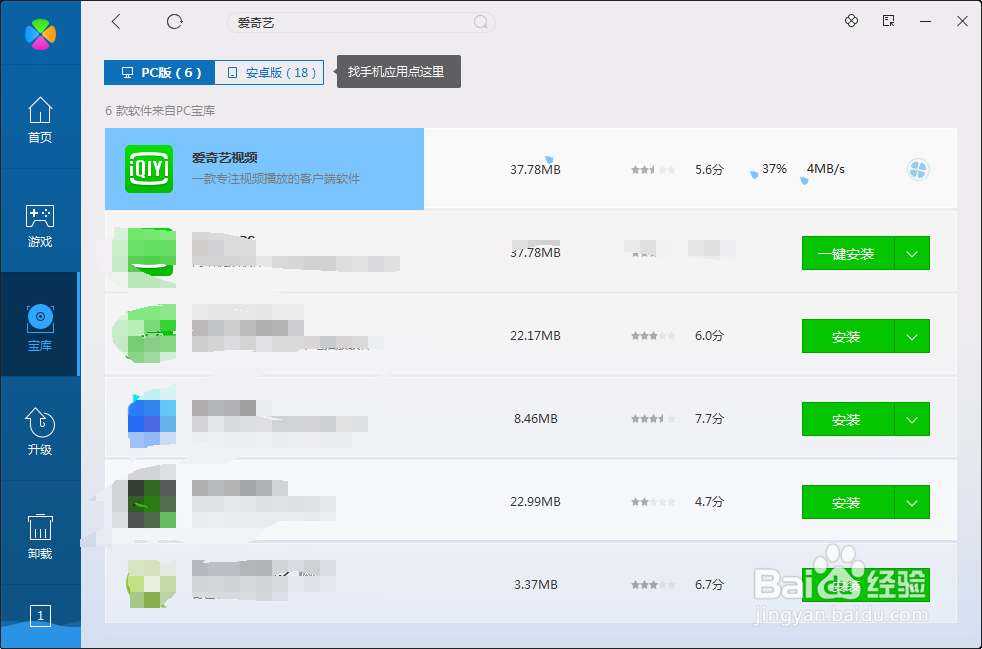The image size is (982, 649).
Task: Open 首页 home in the sidebar
Action: [40, 120]
